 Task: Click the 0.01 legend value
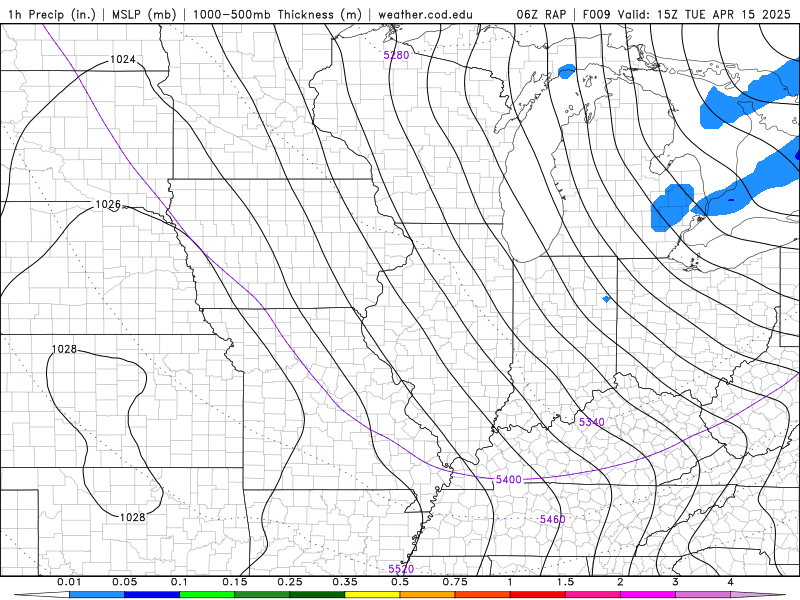coord(69,582)
